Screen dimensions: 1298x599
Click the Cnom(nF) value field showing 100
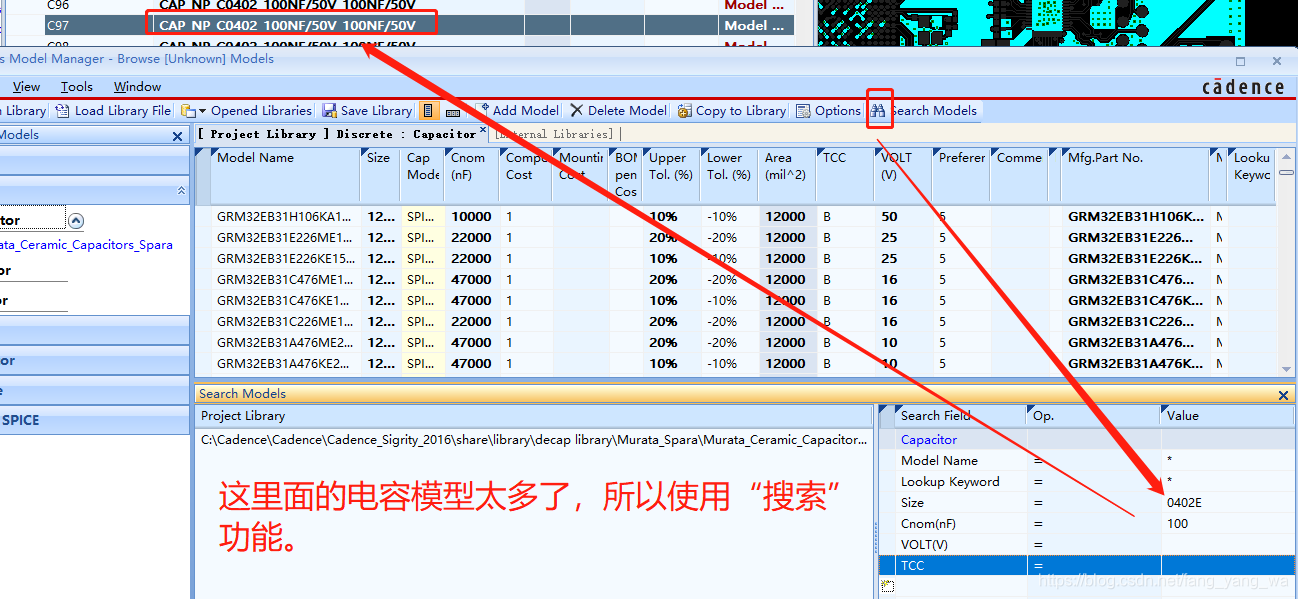1227,524
